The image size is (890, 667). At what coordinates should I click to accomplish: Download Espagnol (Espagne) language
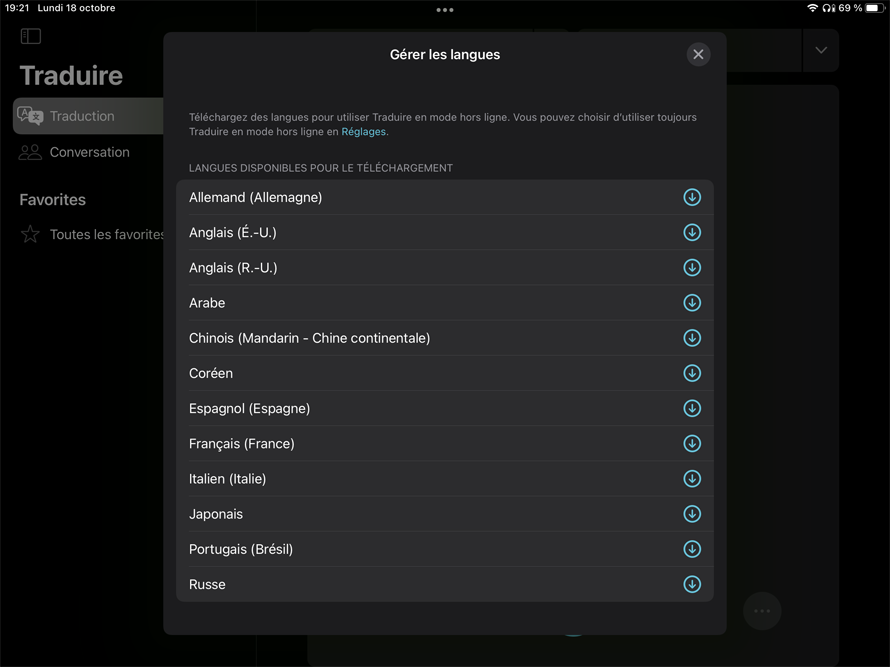(691, 408)
